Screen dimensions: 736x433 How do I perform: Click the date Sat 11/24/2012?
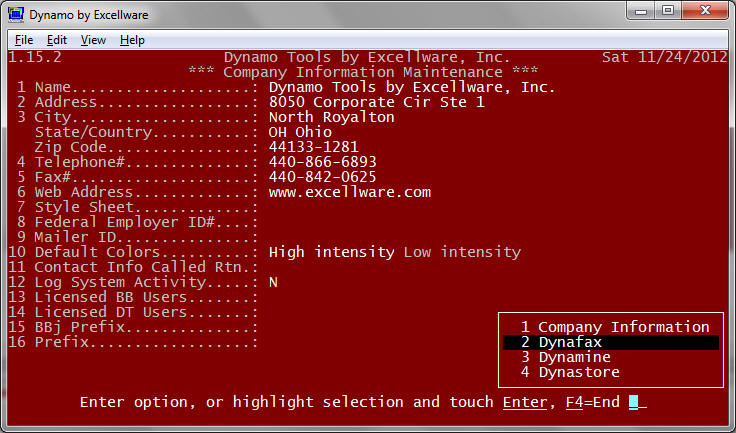(x=665, y=57)
